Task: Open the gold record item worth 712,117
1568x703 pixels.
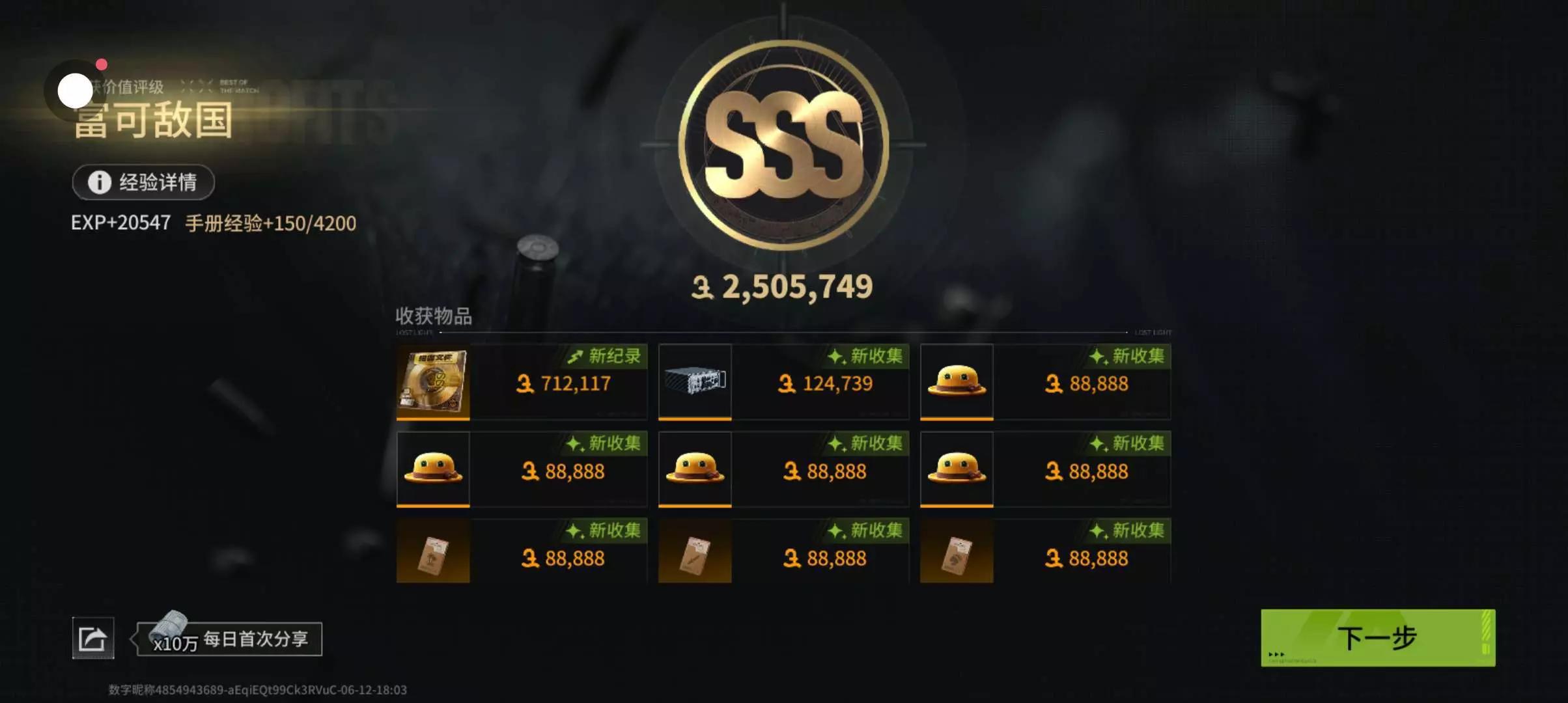Action: [433, 382]
